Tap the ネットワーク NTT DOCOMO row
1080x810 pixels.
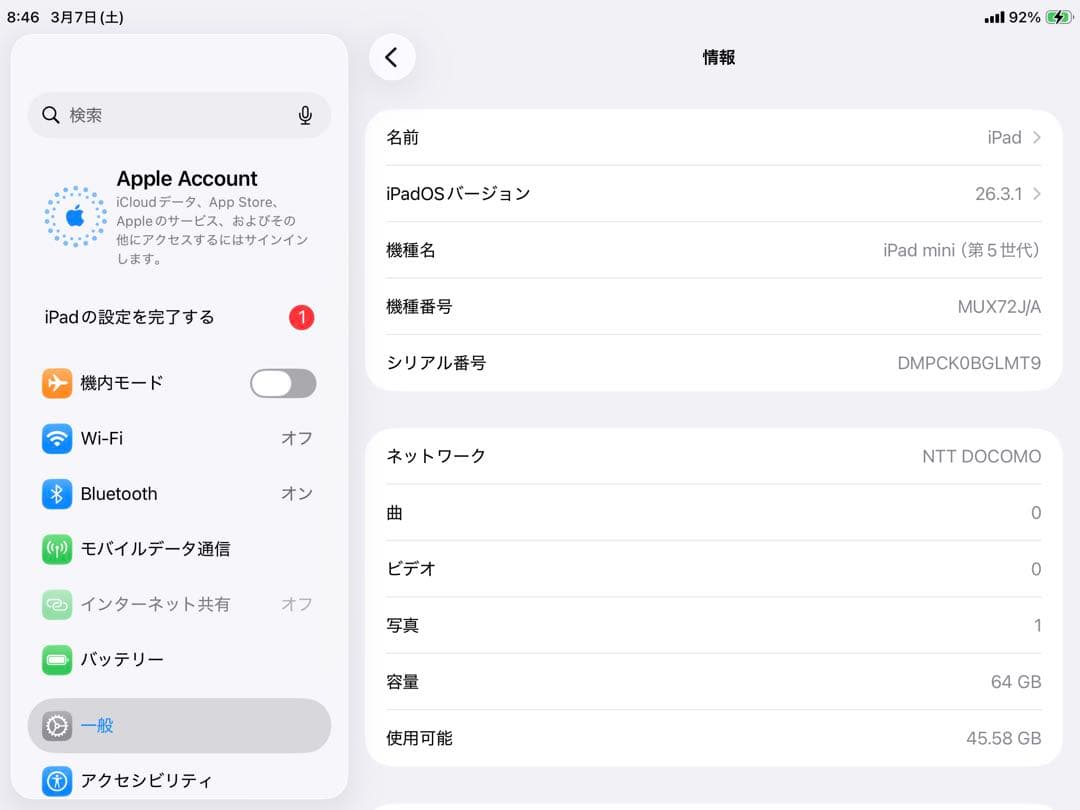[x=714, y=456]
